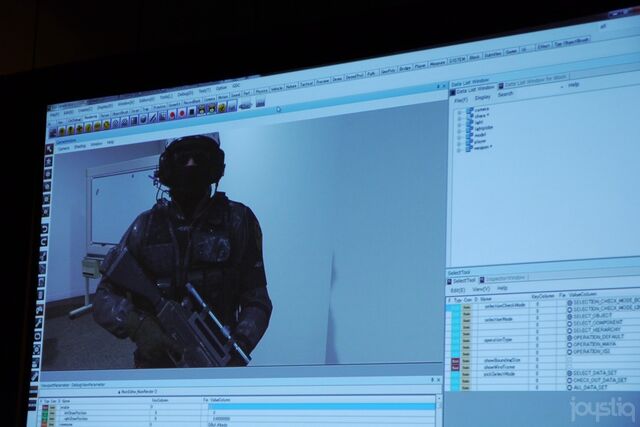This screenshot has height=427, width=640.
Task: Open Edit(E) menu in SelectTool panel
Action: pos(457,290)
